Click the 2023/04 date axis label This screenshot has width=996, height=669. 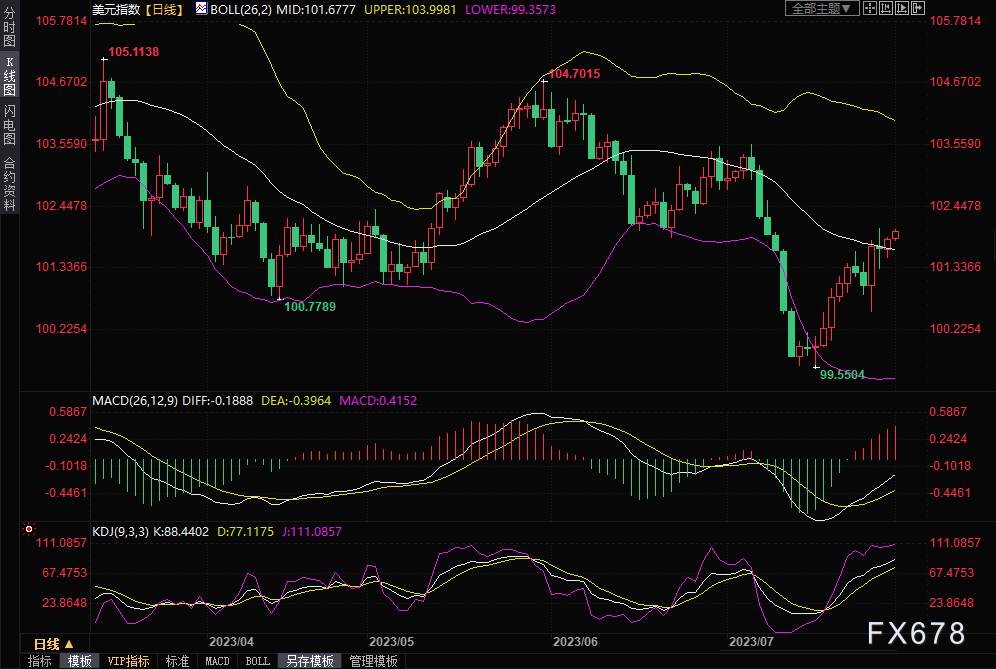pyautogui.click(x=231, y=642)
